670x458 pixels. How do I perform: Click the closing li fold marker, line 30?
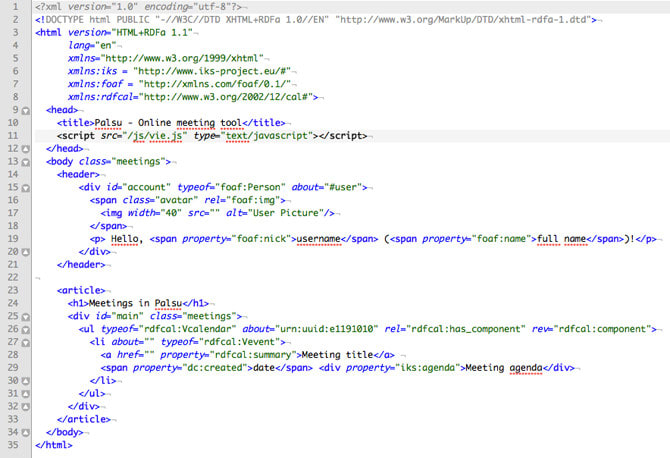tap(26, 380)
